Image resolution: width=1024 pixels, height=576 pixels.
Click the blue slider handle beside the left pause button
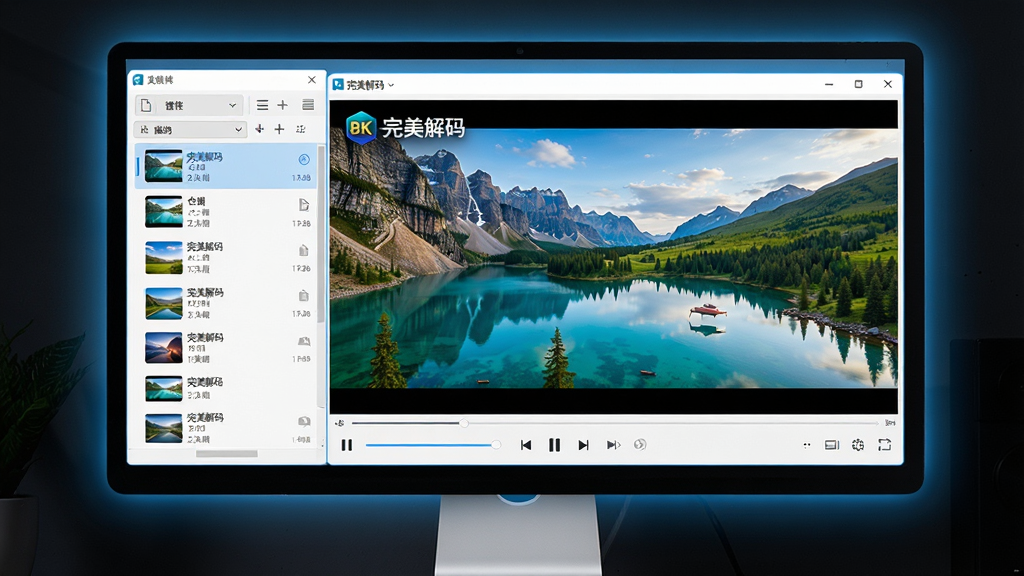pos(496,445)
